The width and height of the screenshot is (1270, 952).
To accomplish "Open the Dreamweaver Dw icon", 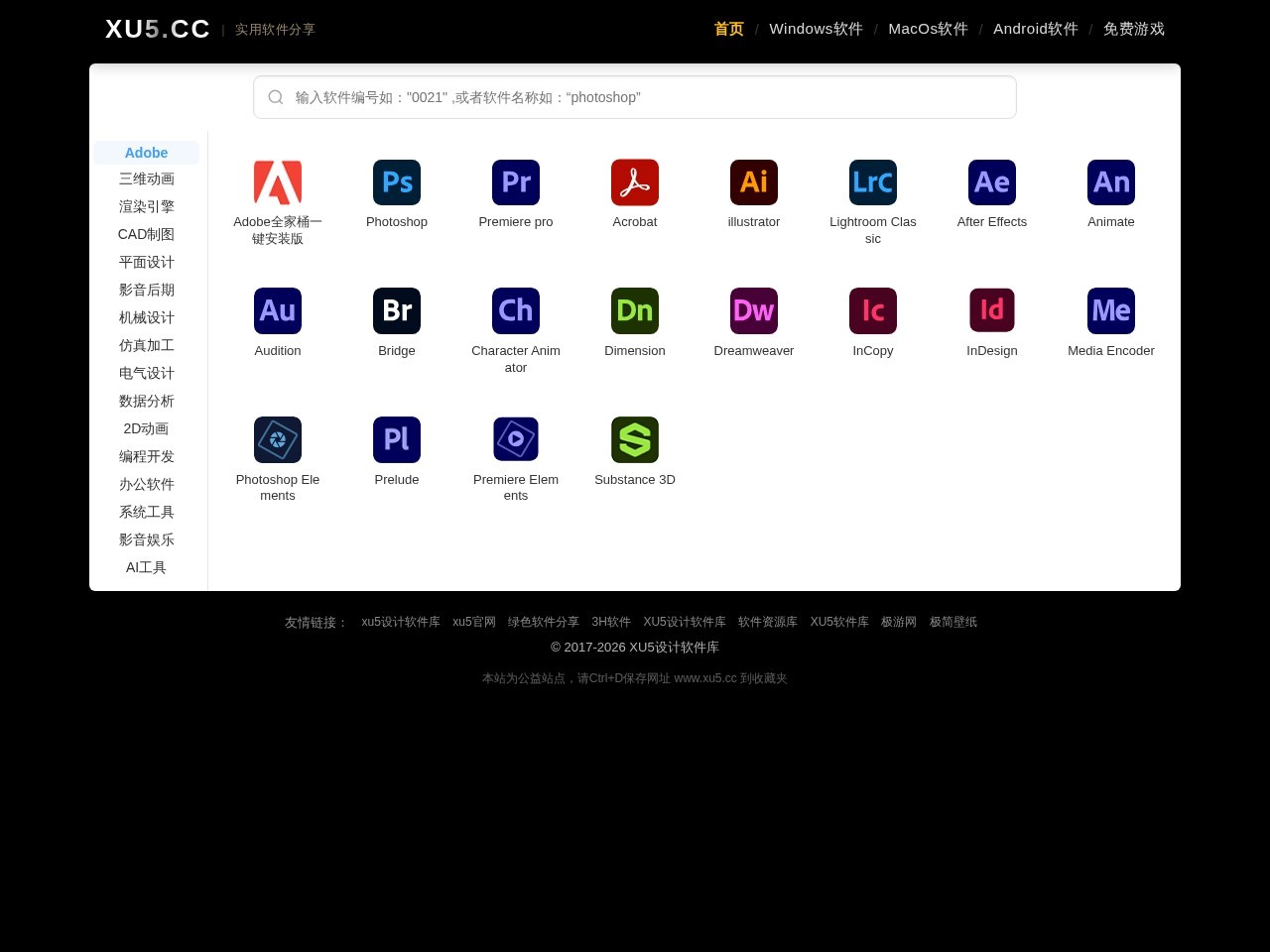I will pyautogui.click(x=754, y=311).
